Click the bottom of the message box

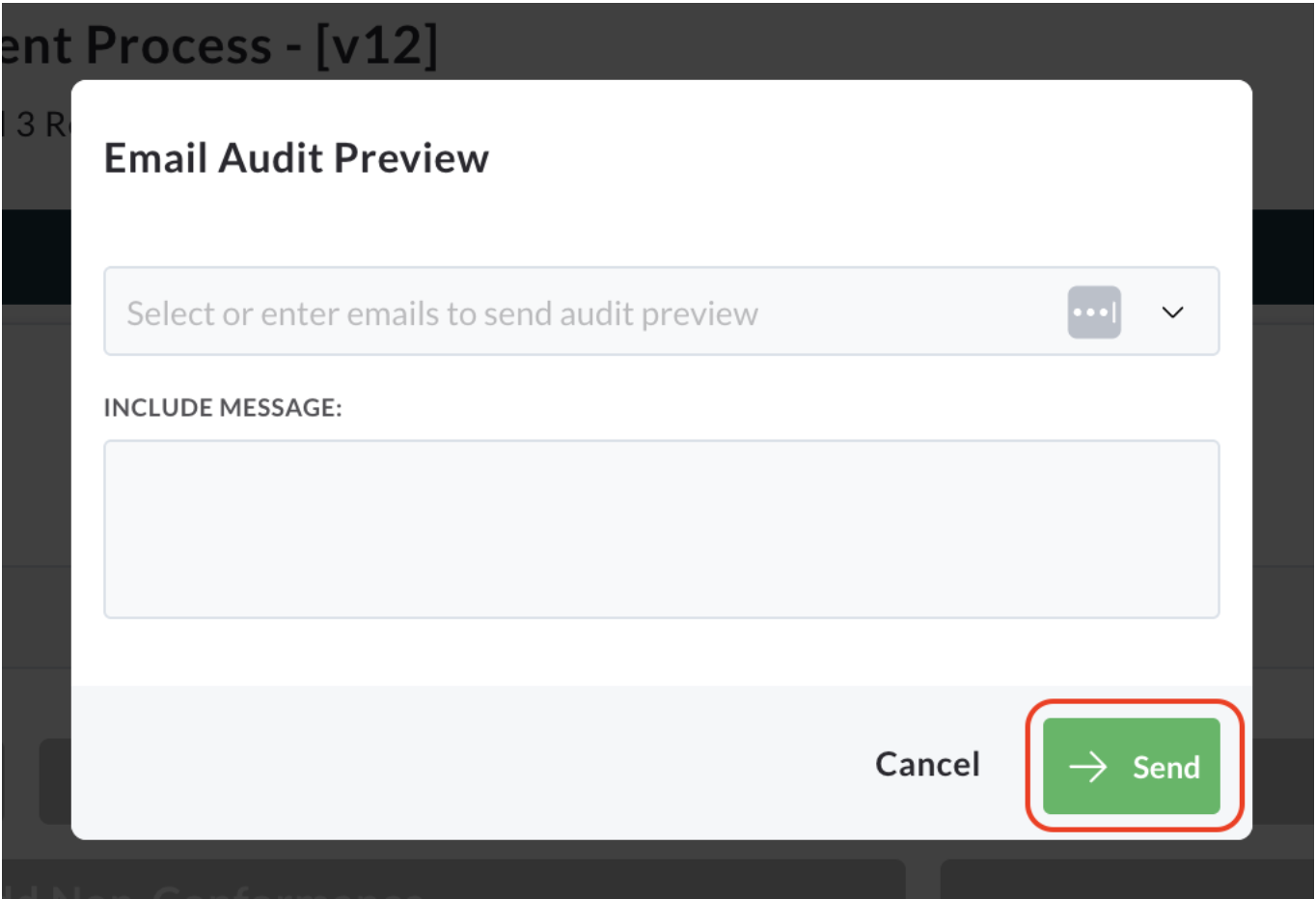click(661, 603)
